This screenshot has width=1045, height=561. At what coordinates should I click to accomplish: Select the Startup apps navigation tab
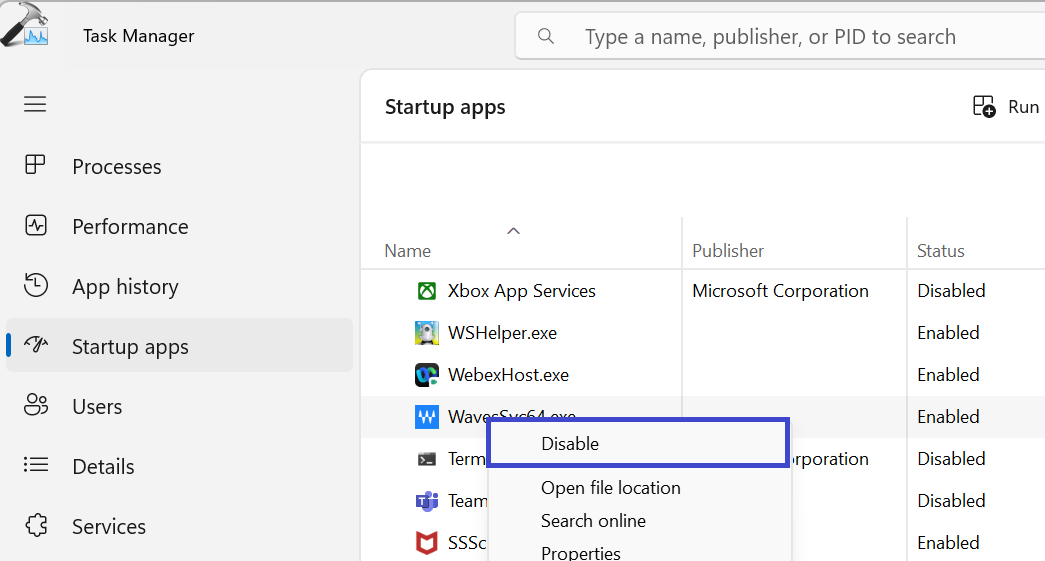[130, 347]
